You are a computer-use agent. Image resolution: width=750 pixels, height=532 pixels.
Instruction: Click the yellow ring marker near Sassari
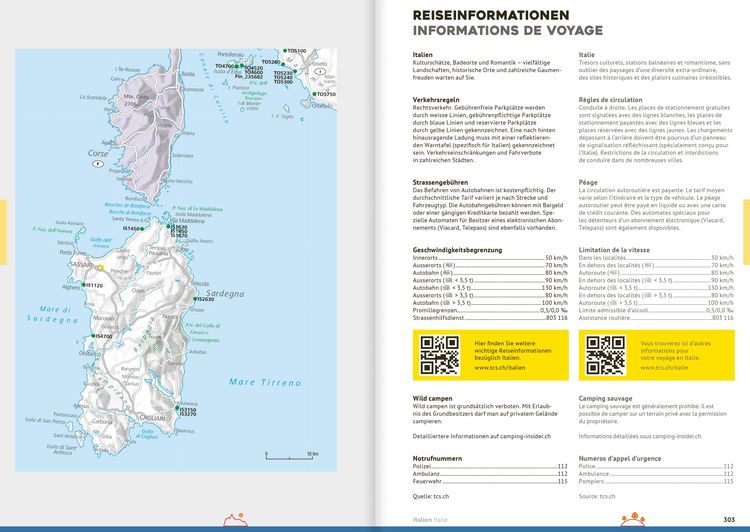pyautogui.click(x=100, y=267)
